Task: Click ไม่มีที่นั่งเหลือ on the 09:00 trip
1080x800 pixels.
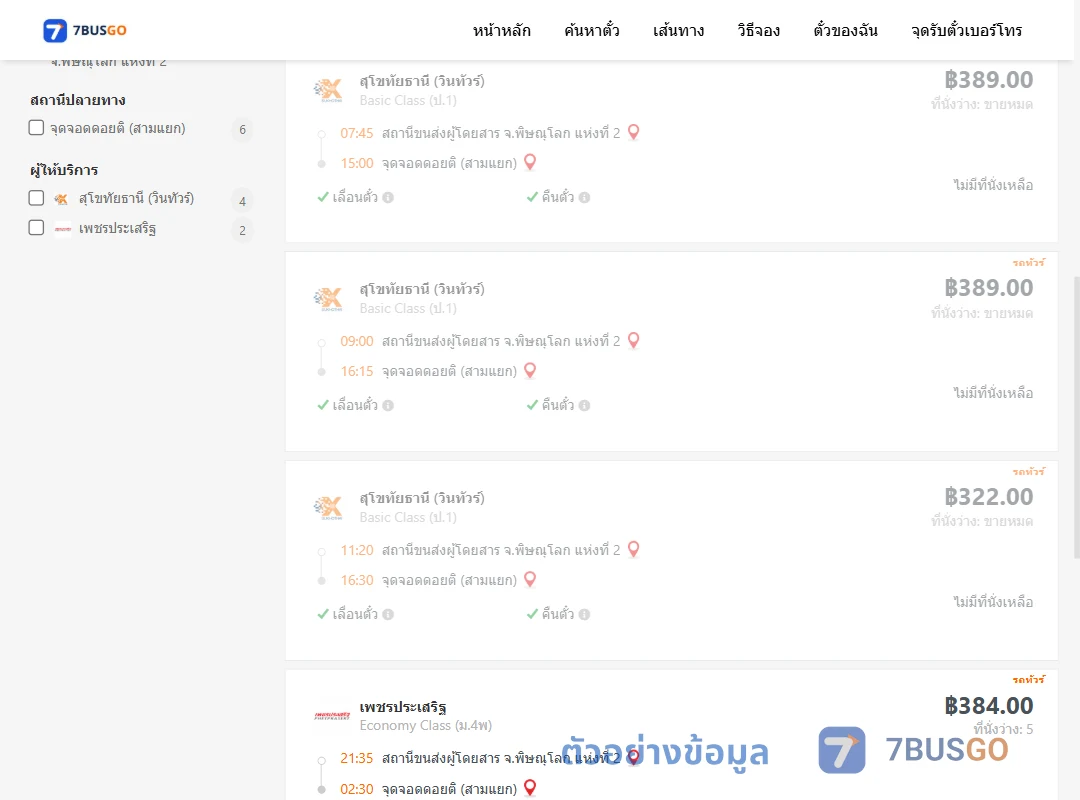Action: coord(993,393)
